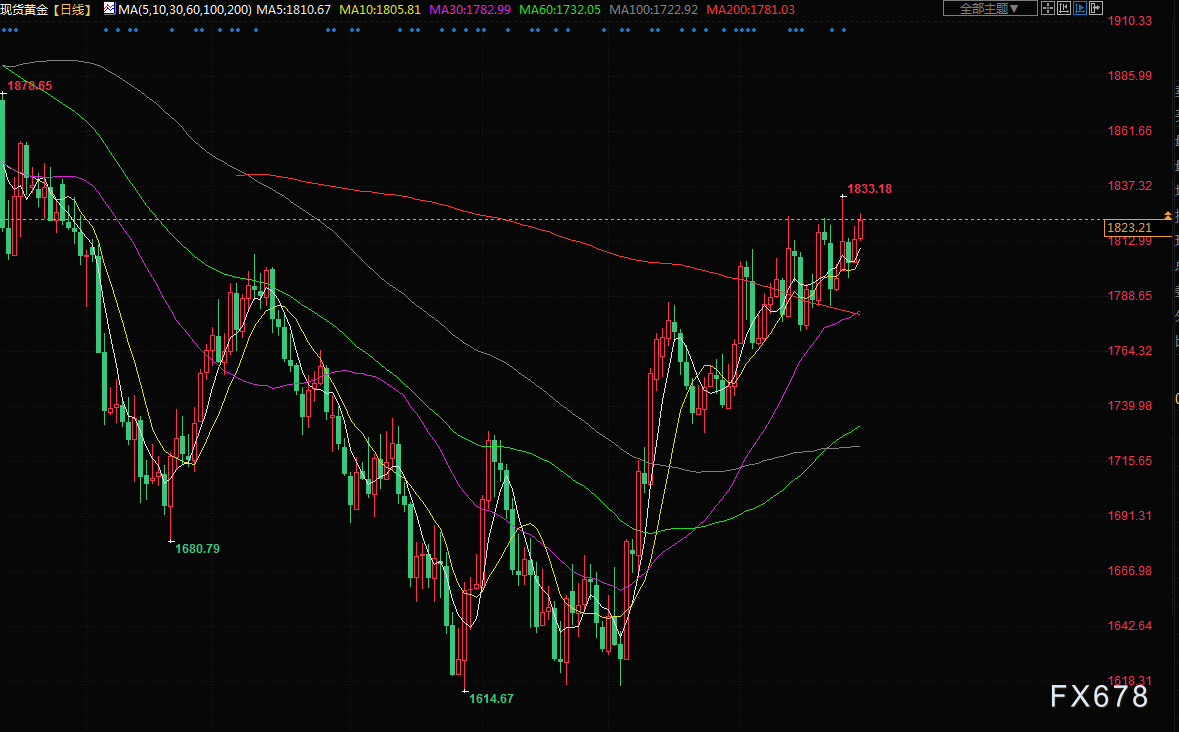Click the 1680.79 swing low label
Image resolution: width=1179 pixels, height=732 pixels.
point(197,548)
